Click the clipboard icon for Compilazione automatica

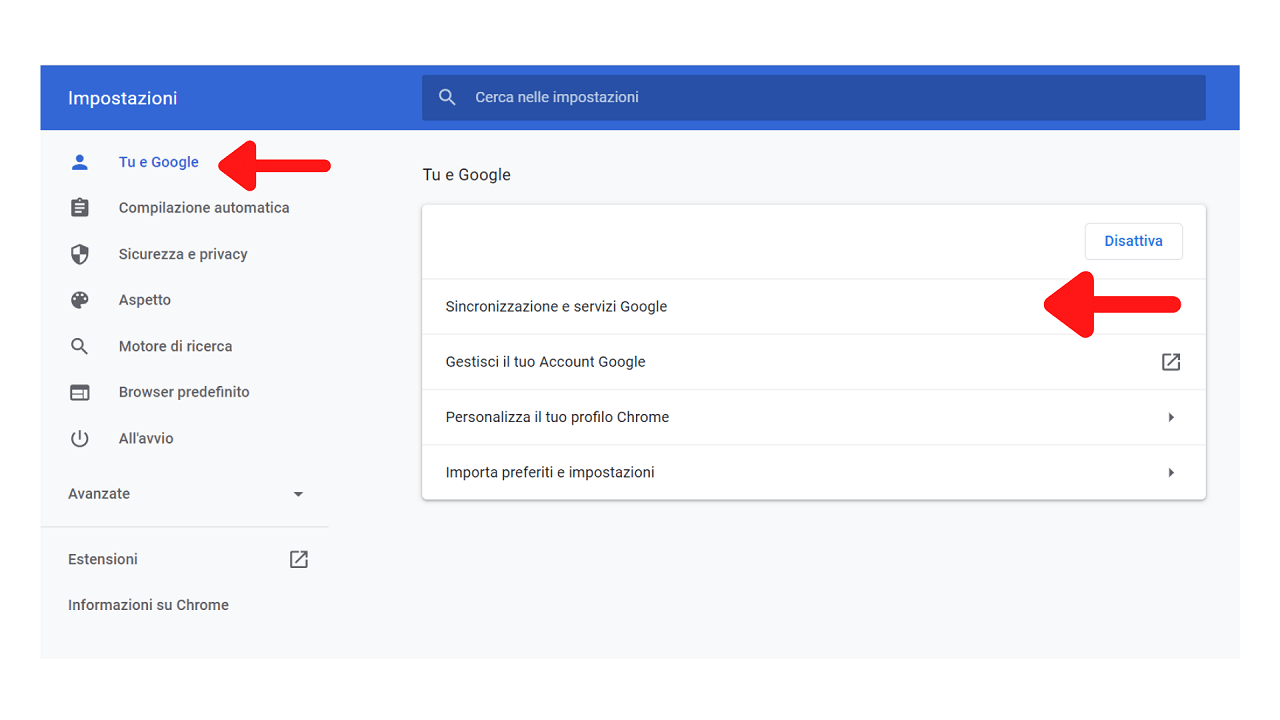pos(80,208)
